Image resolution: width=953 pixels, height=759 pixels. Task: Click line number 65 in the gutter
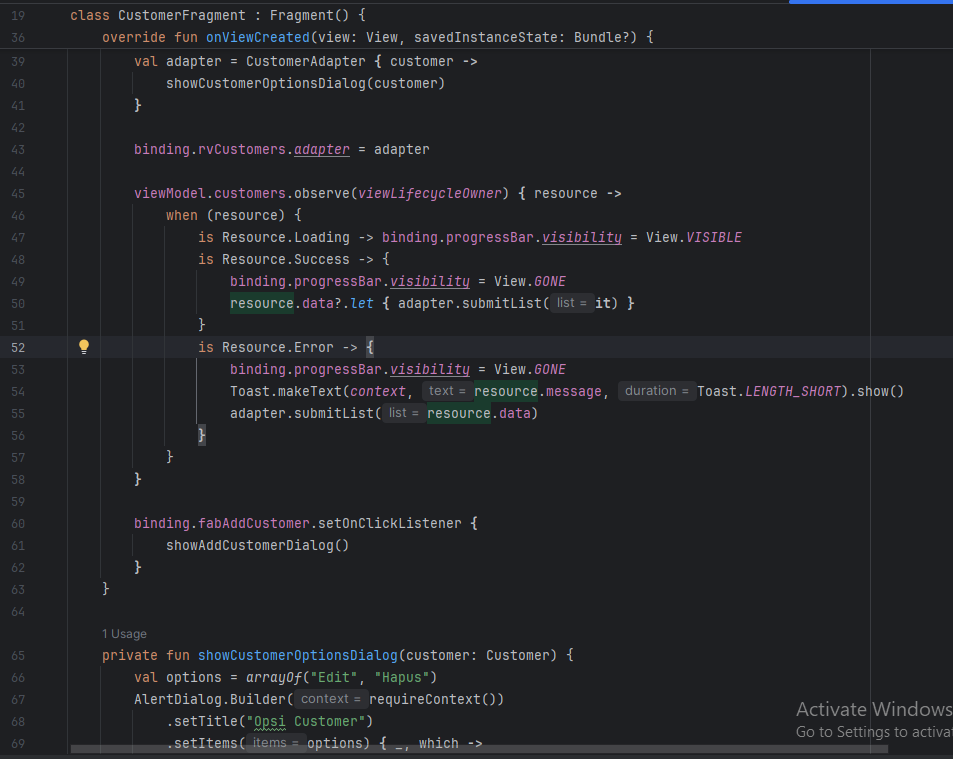pos(18,656)
